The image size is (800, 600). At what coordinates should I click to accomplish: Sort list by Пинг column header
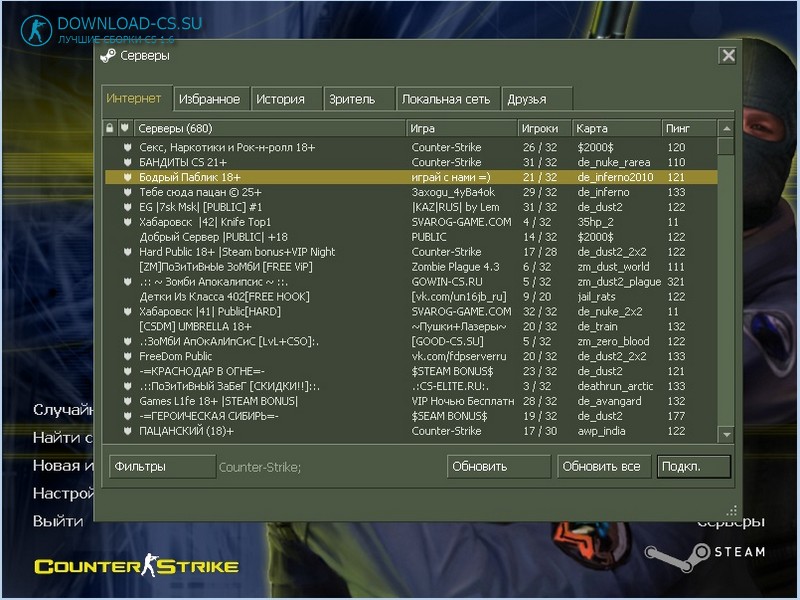[x=689, y=129]
